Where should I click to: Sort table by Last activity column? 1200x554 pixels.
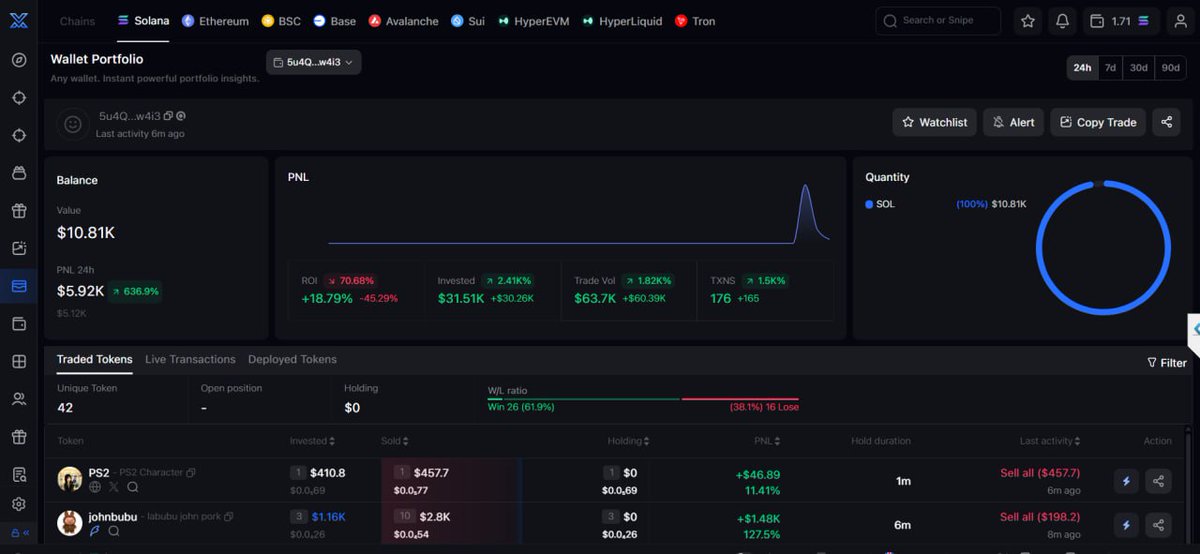coord(1049,441)
